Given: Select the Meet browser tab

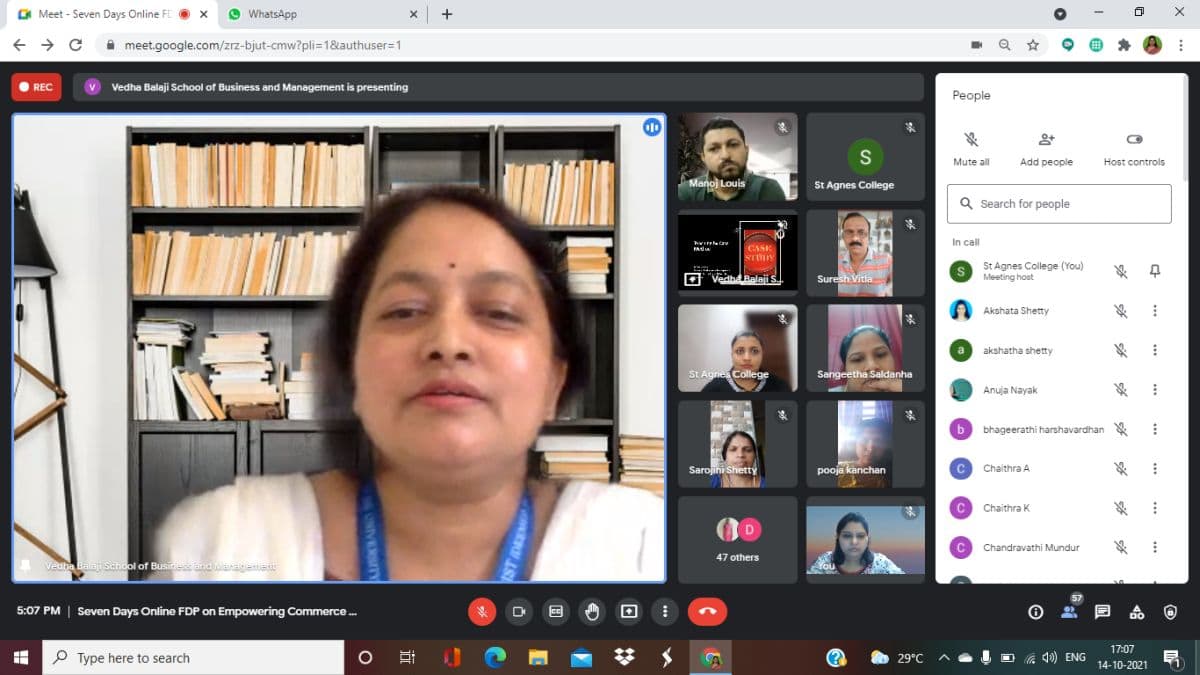Looking at the screenshot, I should click(x=100, y=14).
